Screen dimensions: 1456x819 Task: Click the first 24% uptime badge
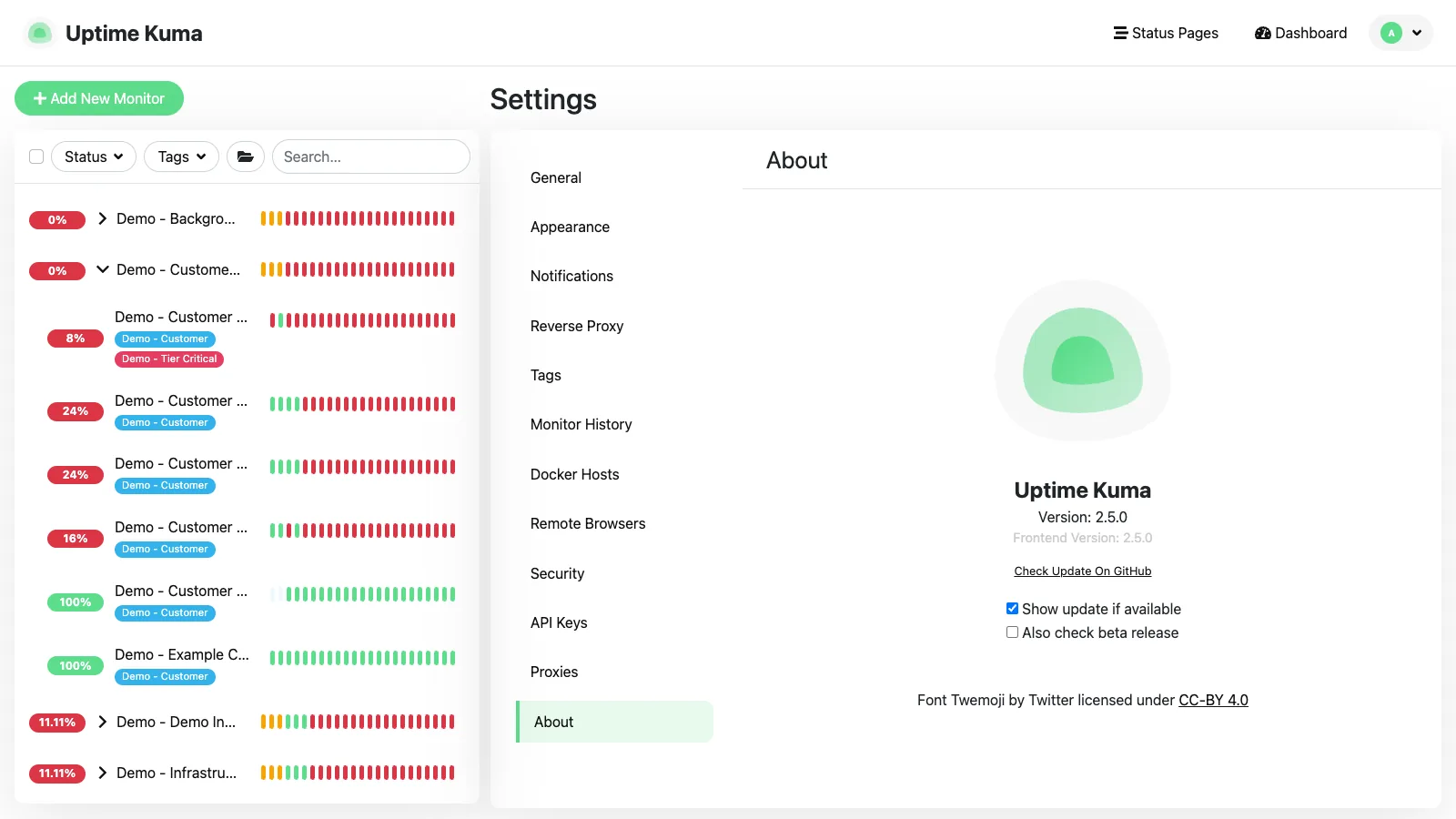76,411
